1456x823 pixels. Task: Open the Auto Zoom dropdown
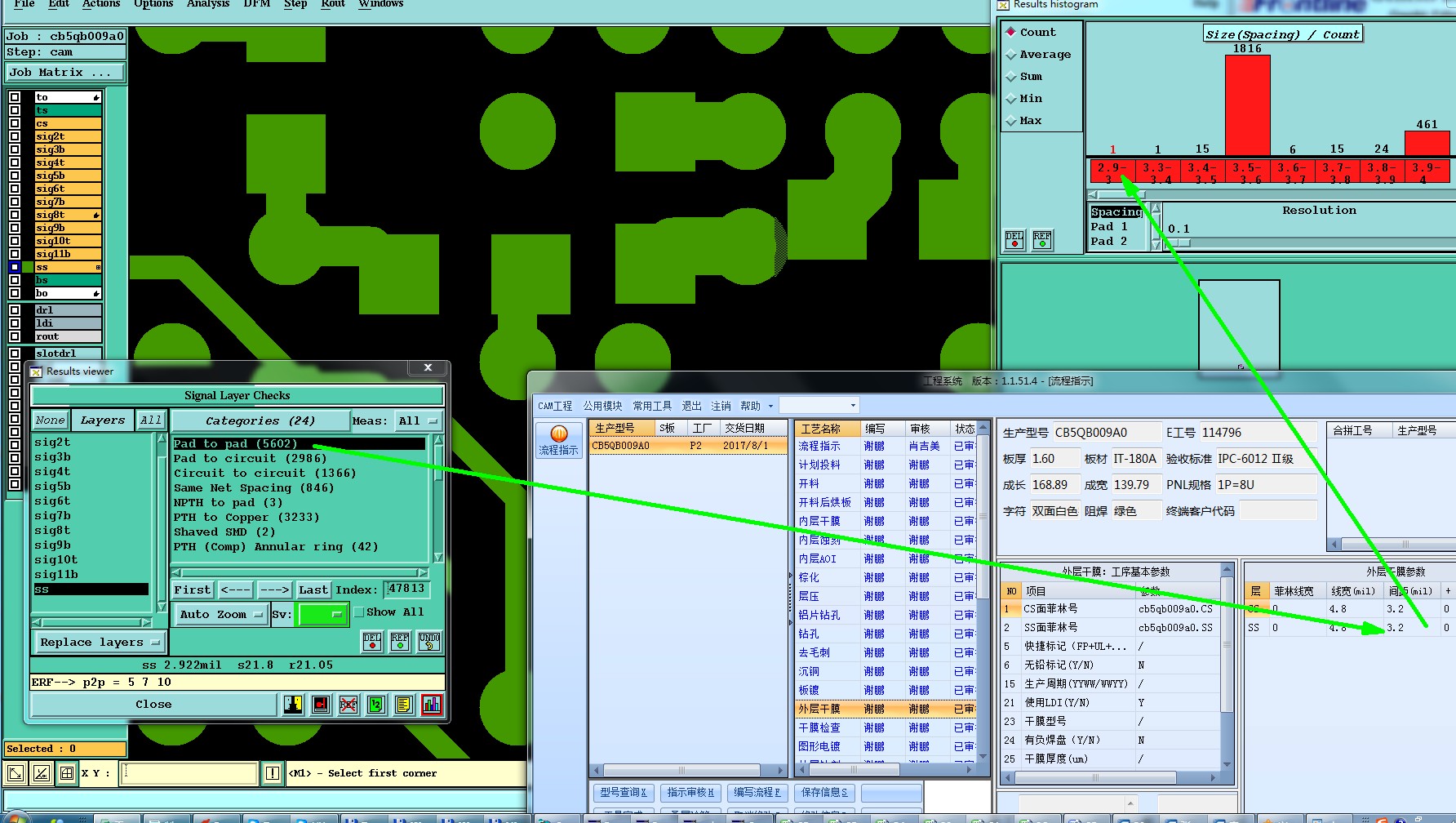point(220,614)
